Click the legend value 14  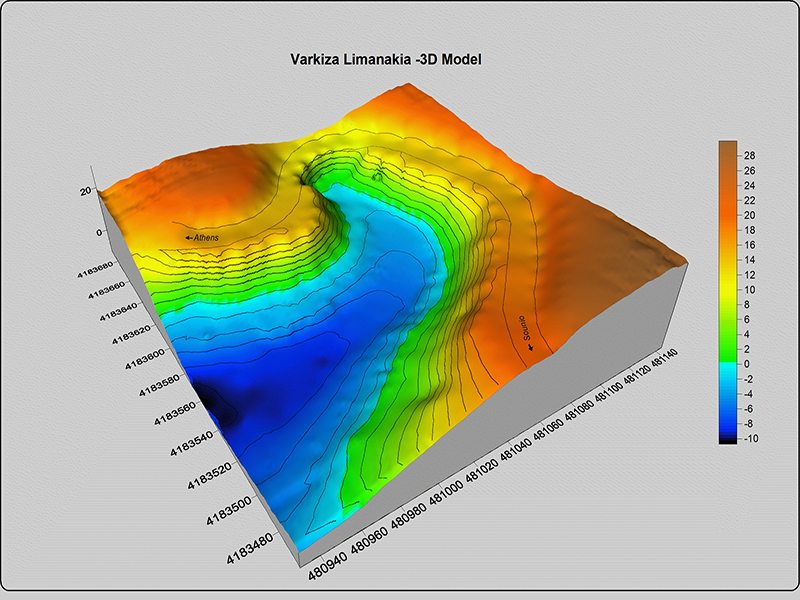(749, 260)
